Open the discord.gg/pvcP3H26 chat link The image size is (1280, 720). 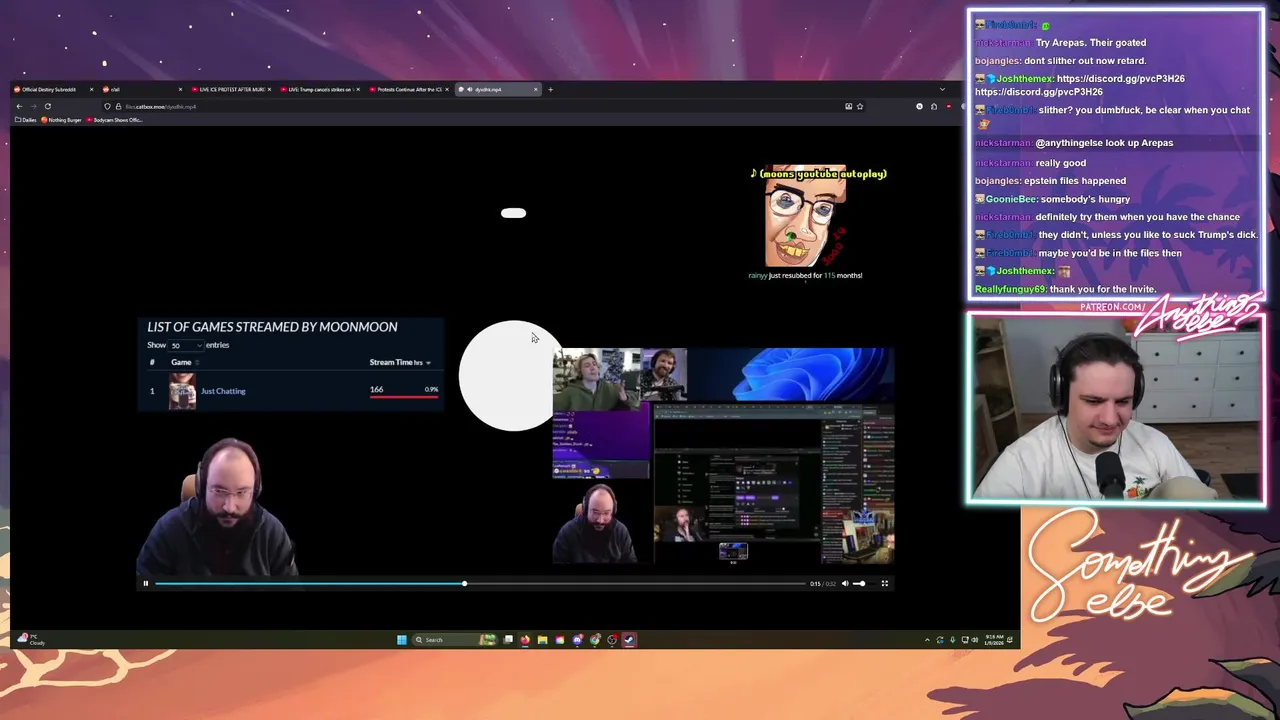pos(1120,78)
